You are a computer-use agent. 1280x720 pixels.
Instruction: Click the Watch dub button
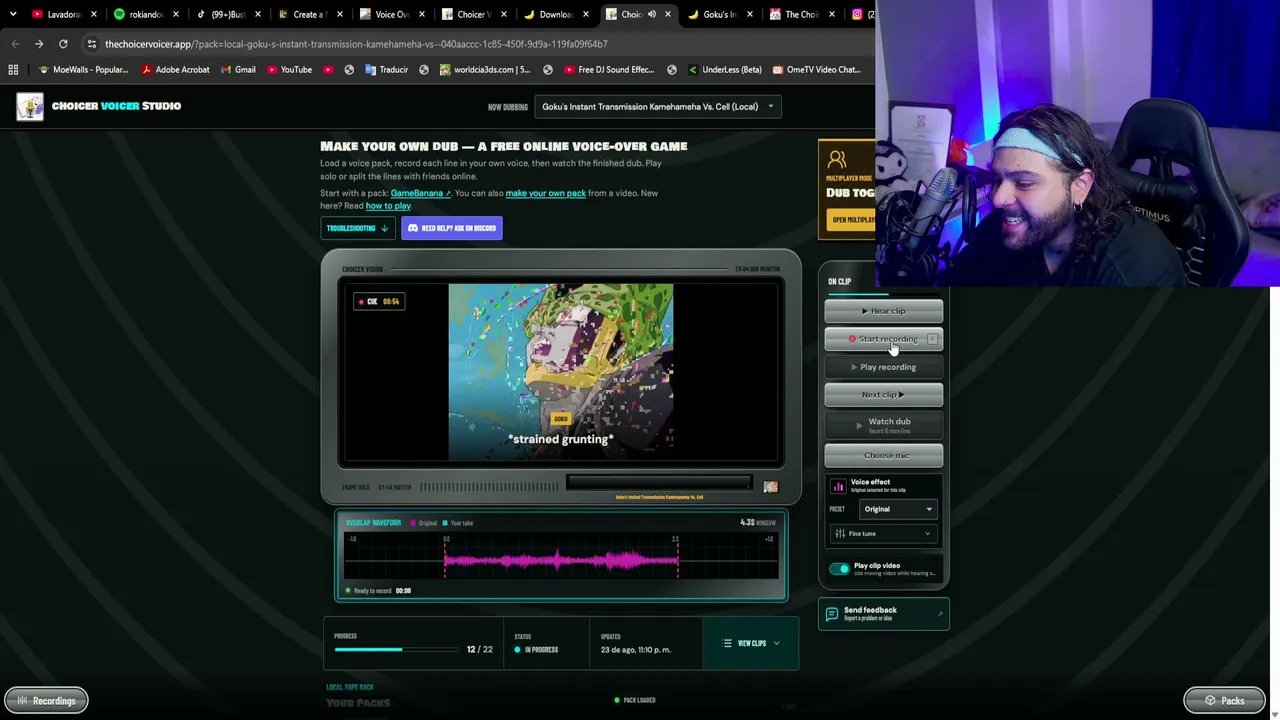click(884, 424)
